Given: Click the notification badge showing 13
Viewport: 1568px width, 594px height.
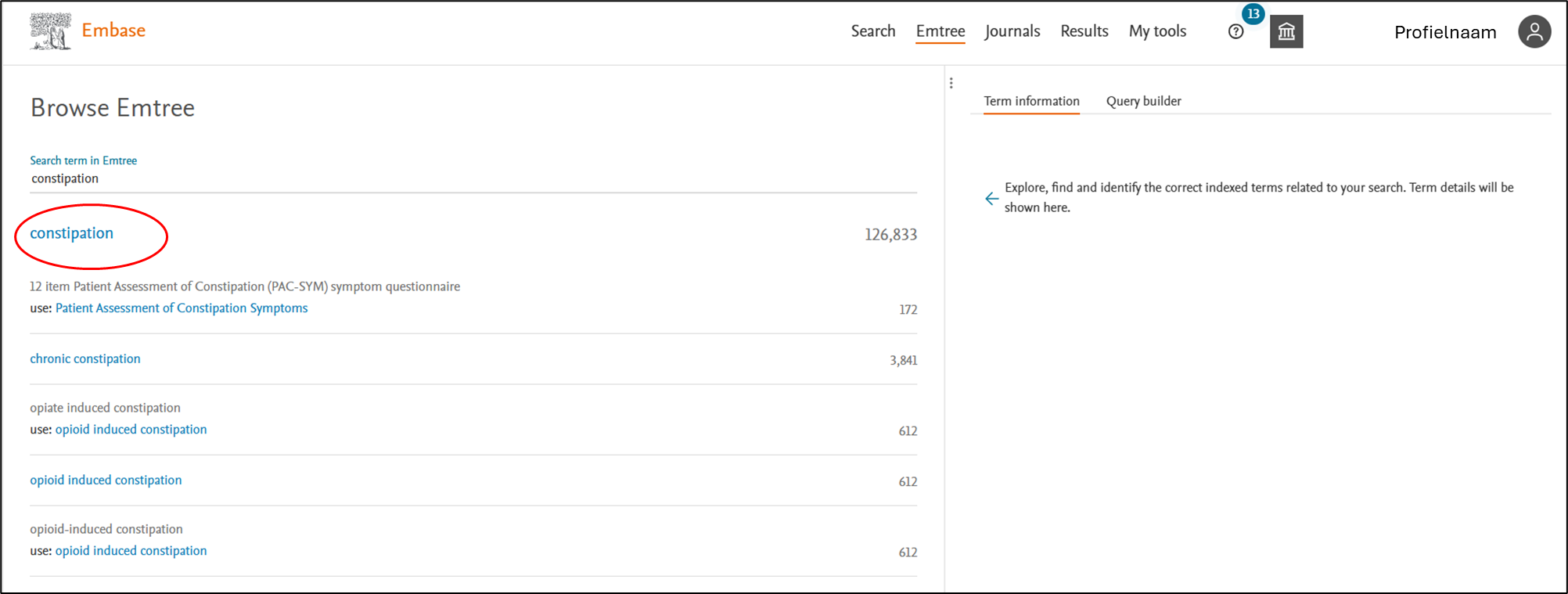Looking at the screenshot, I should [1253, 14].
